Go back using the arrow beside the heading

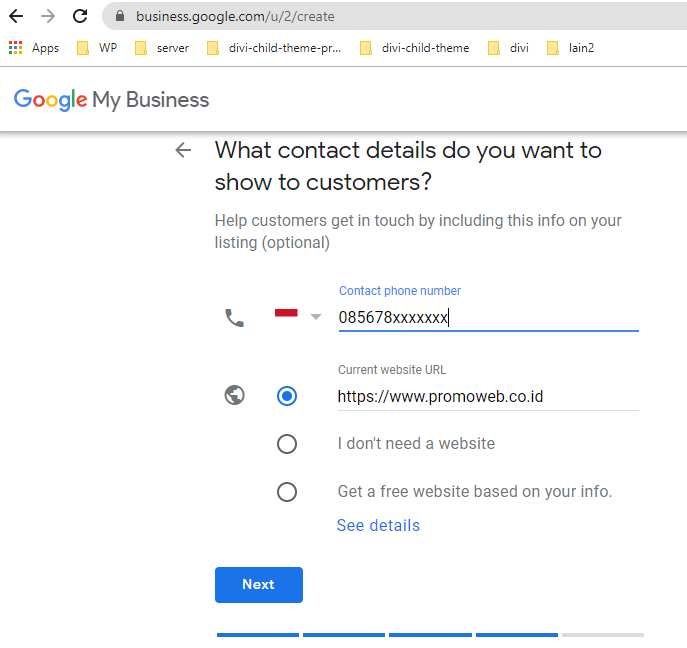point(183,150)
